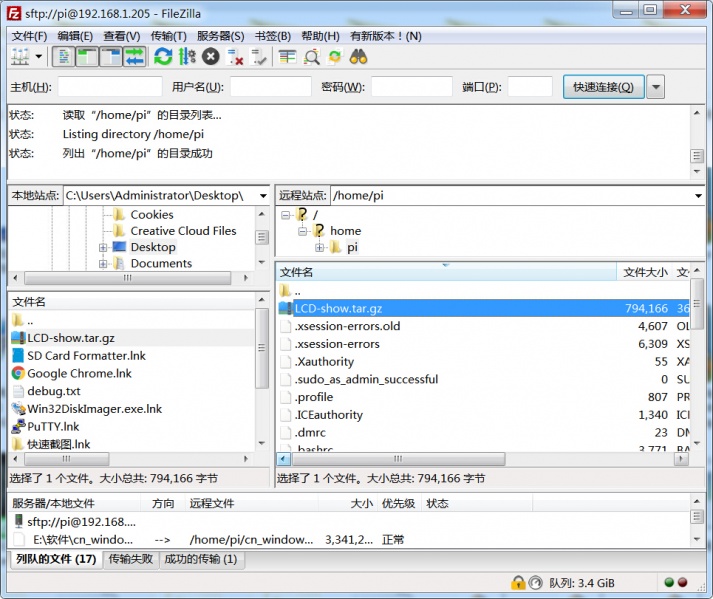
Task: Switch to the 传输失败 tab
Action: click(x=131, y=559)
